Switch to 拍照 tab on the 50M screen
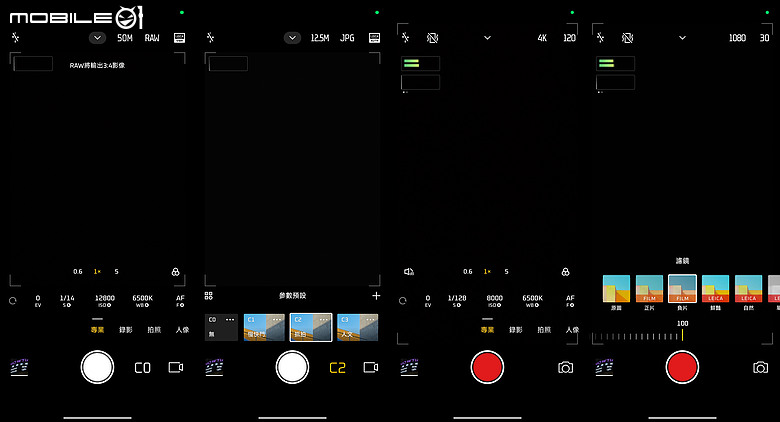The width and height of the screenshot is (780, 422). tap(154, 330)
